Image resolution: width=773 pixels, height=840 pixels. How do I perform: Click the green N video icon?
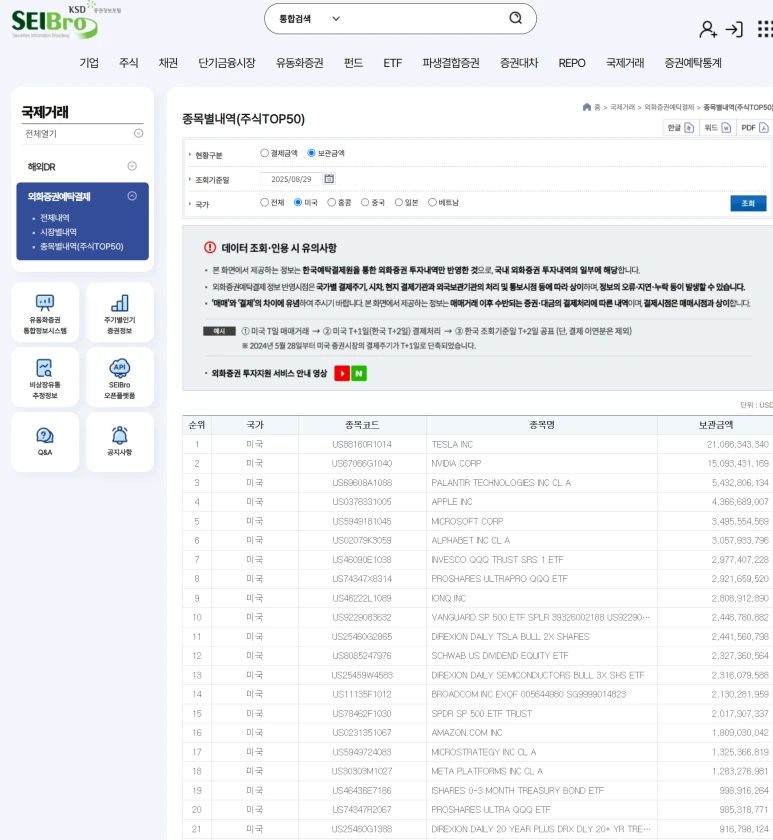tap(359, 373)
